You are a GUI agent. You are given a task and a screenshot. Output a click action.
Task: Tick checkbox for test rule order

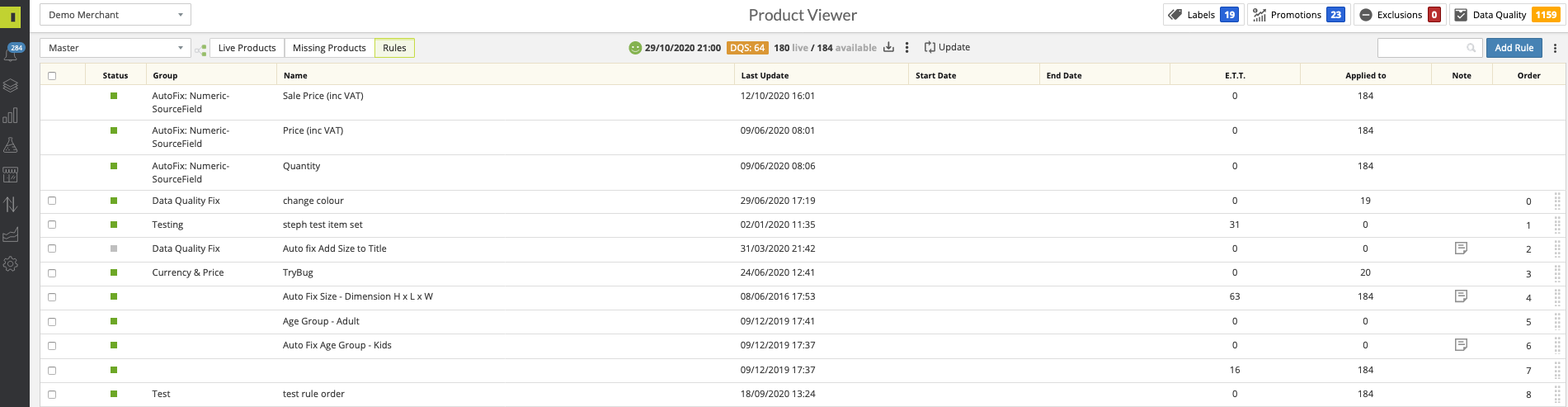pyautogui.click(x=52, y=395)
